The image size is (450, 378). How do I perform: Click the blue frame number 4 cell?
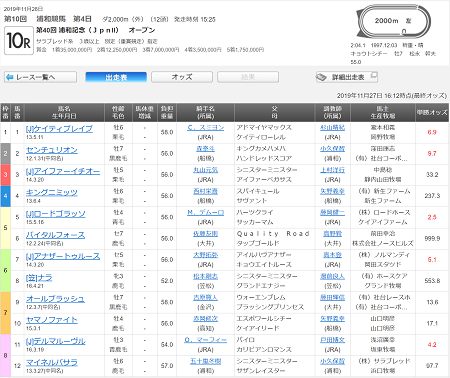(5, 196)
